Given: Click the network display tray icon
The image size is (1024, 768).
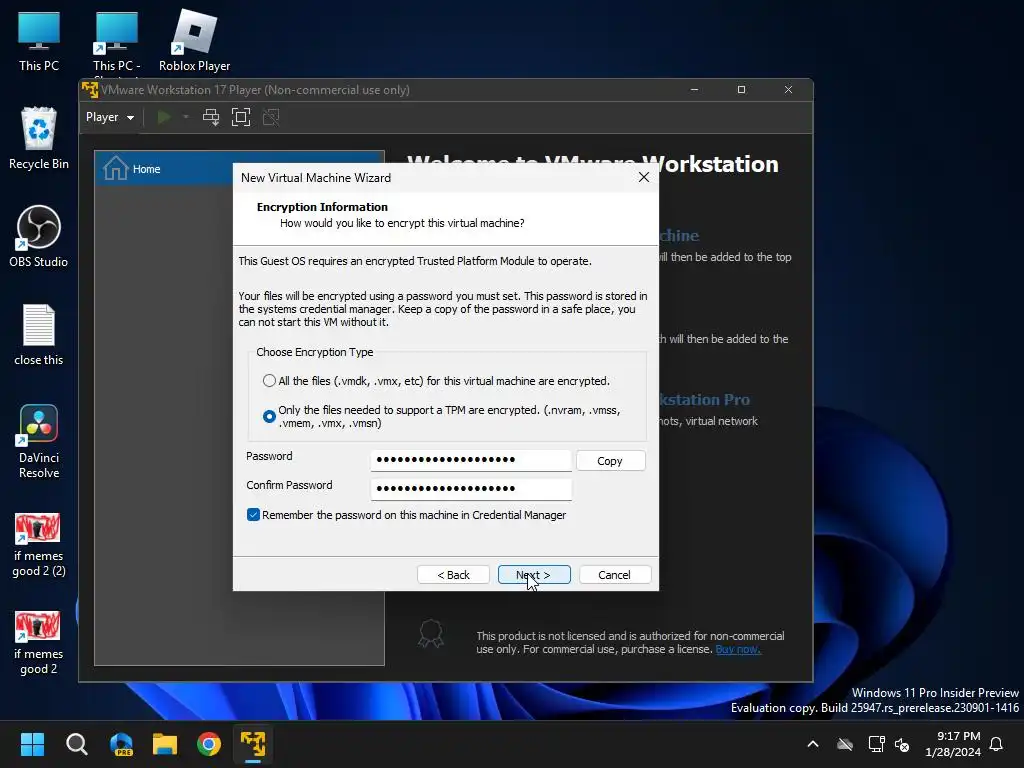Looking at the screenshot, I should 876,744.
